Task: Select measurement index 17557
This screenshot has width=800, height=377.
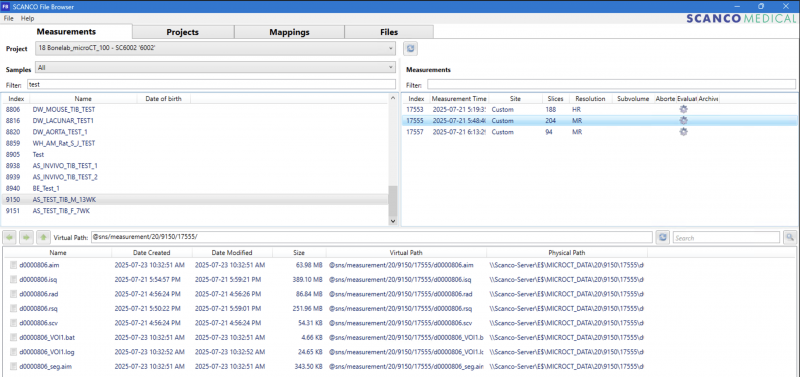Action: click(415, 132)
